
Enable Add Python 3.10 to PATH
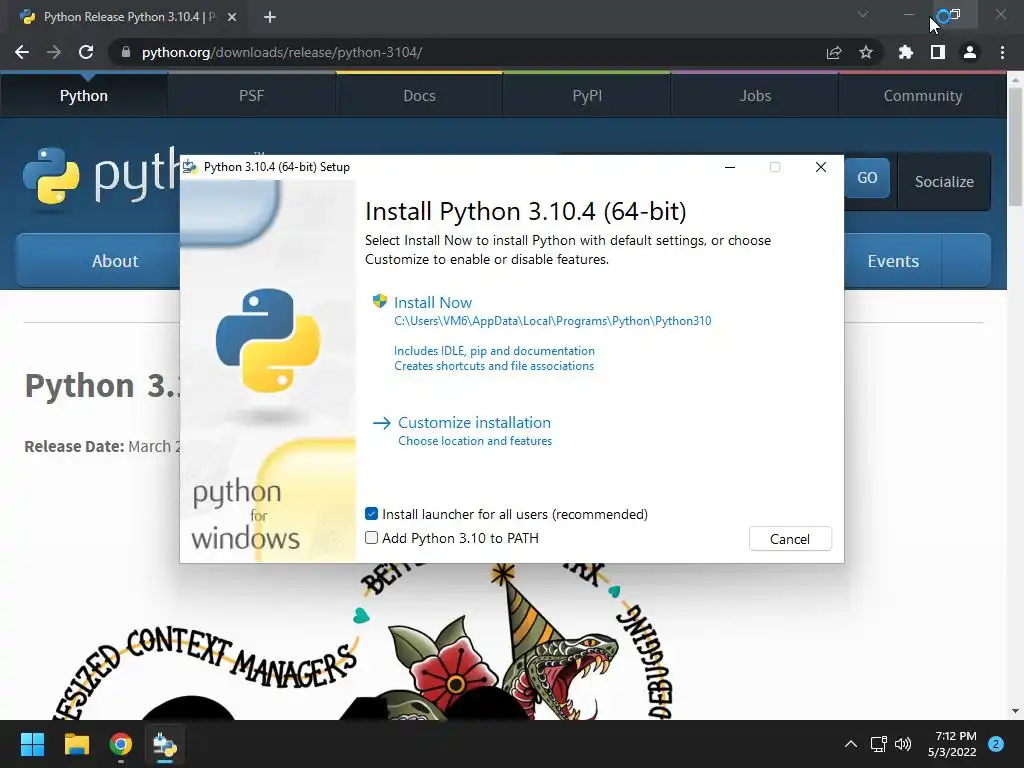(x=372, y=538)
